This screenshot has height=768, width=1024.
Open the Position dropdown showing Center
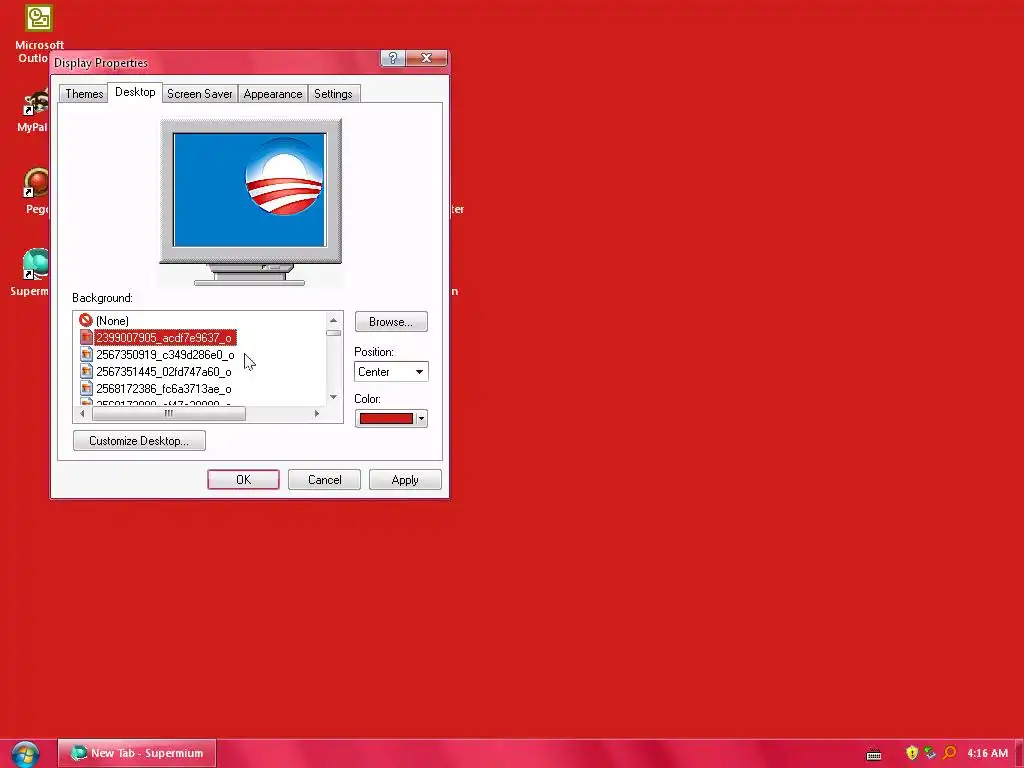(391, 372)
